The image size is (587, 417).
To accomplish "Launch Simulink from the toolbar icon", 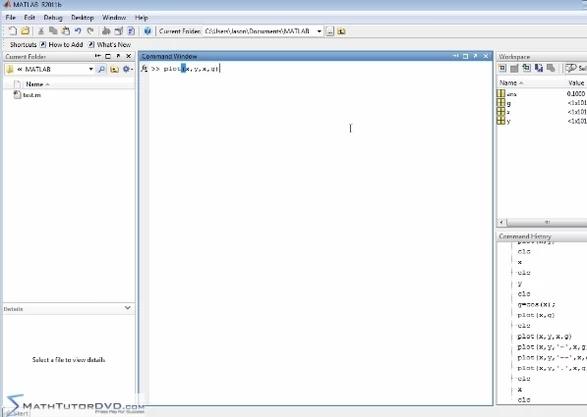I will [106, 31].
